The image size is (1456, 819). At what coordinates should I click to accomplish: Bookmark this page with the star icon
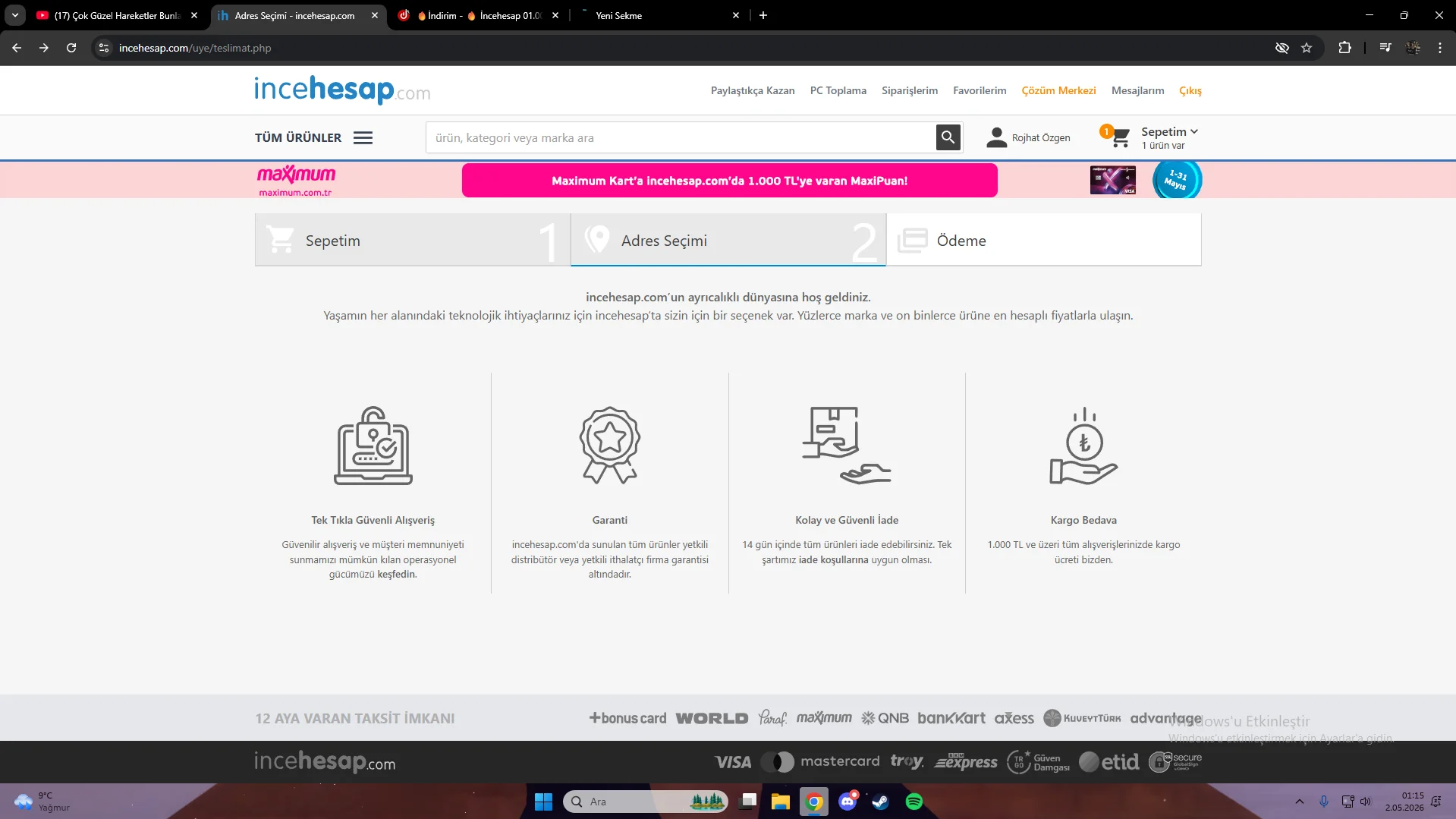1307,48
